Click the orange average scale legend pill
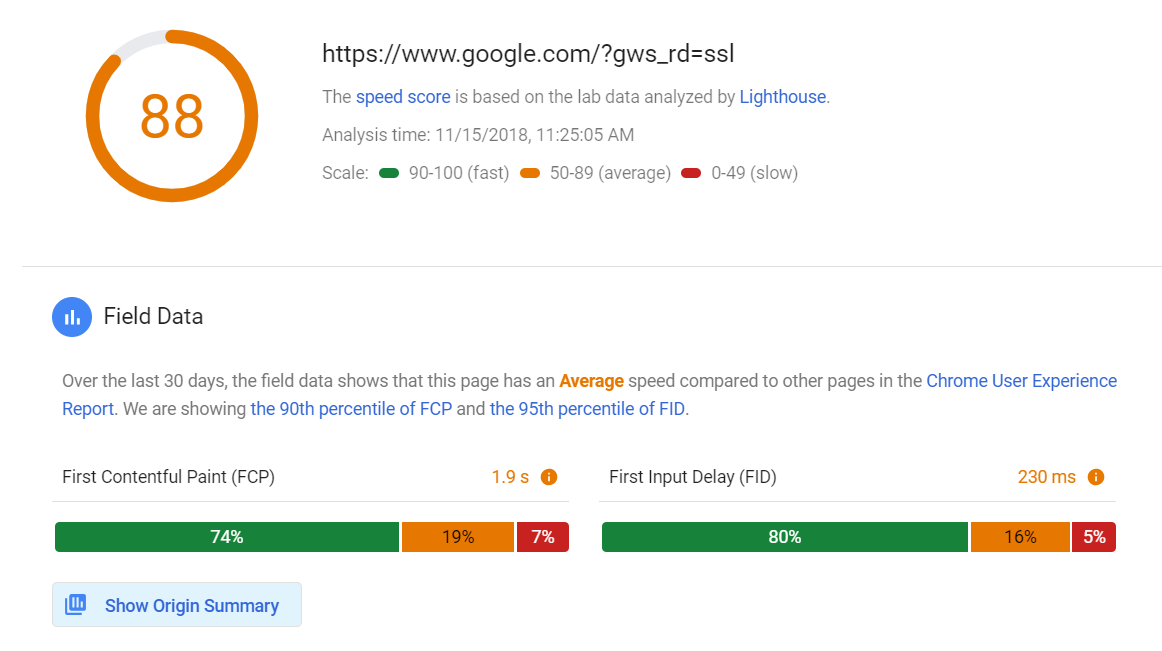The image size is (1162, 651). (530, 173)
